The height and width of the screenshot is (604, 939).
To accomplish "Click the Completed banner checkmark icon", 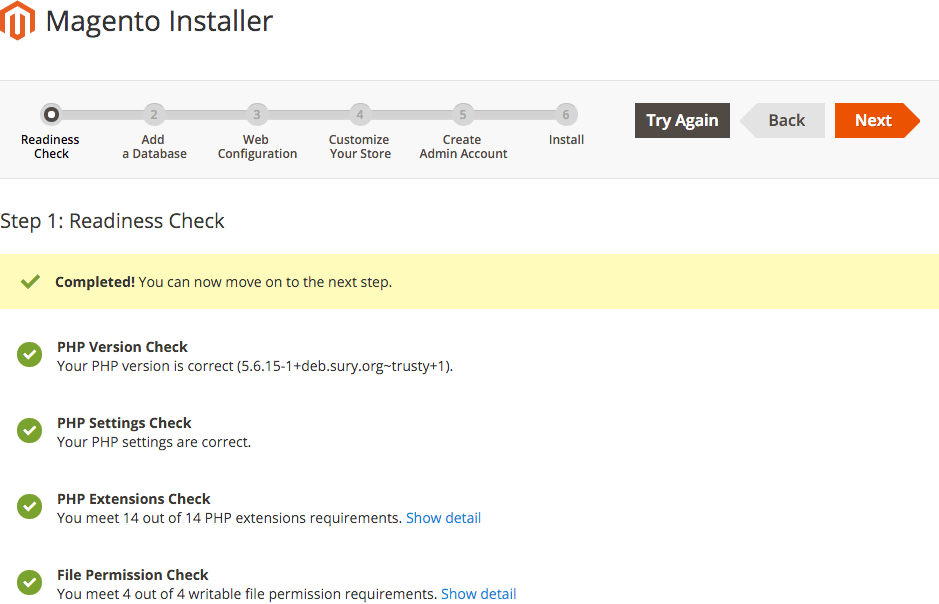I will tap(31, 281).
